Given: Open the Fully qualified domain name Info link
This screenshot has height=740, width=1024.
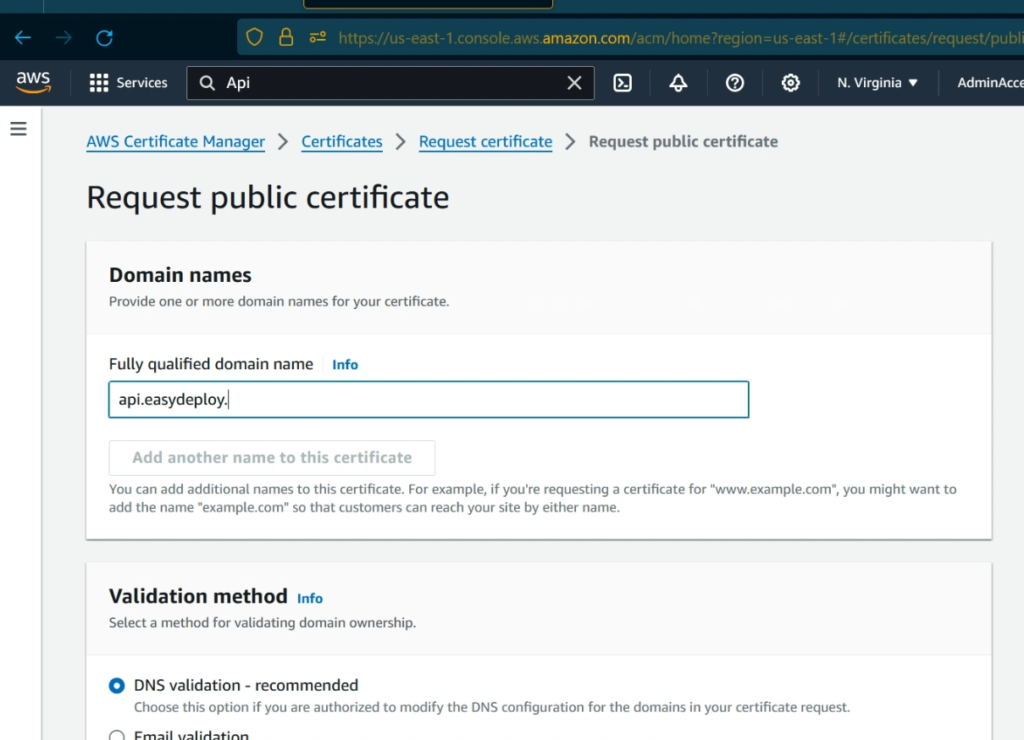Looking at the screenshot, I should click(x=345, y=364).
